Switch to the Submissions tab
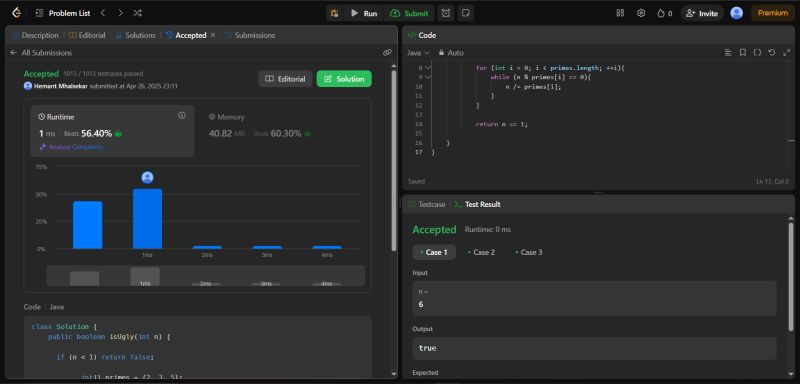Screen dimensions: 800x384 tap(250, 35)
